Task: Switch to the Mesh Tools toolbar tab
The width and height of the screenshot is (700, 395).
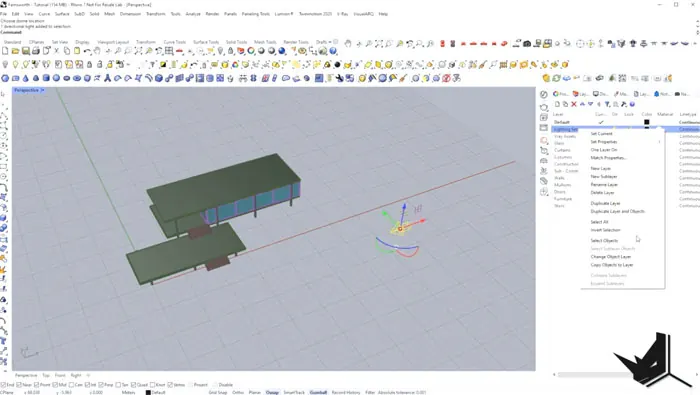Action: click(265, 42)
